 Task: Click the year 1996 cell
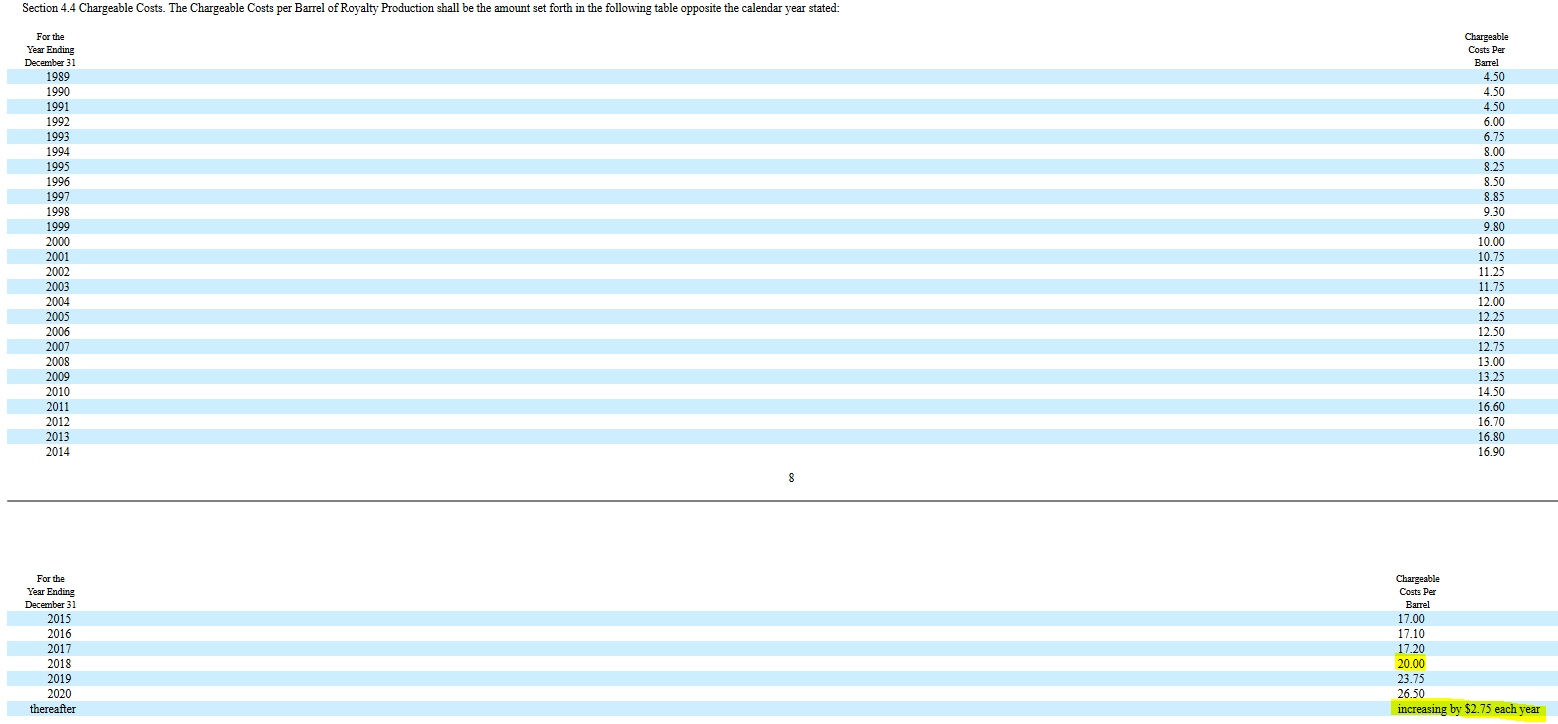coord(58,181)
